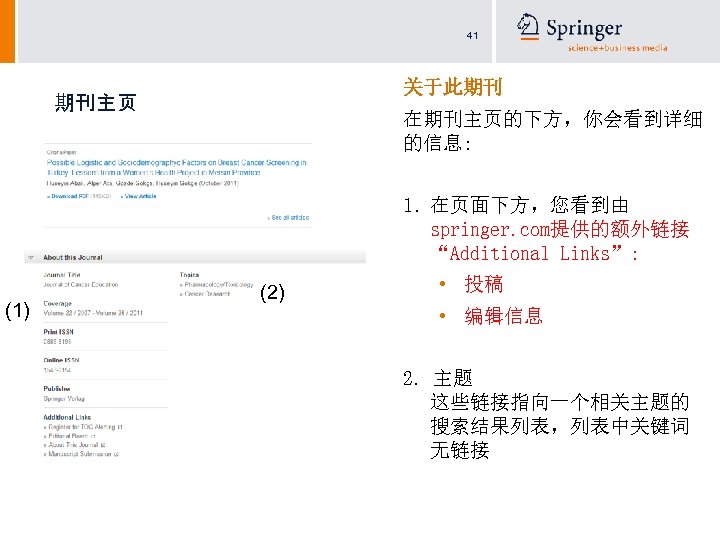The height and width of the screenshot is (540, 720).
Task: Click the "Additional Links" red quoted text
Action: point(530,253)
